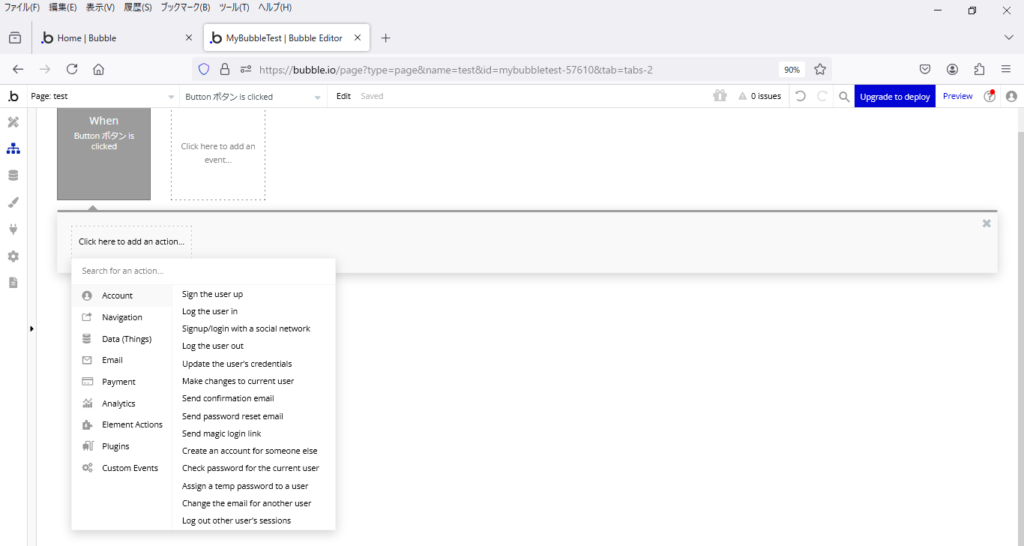Expand the Page: test dropdown
1024x546 pixels.
click(x=103, y=96)
